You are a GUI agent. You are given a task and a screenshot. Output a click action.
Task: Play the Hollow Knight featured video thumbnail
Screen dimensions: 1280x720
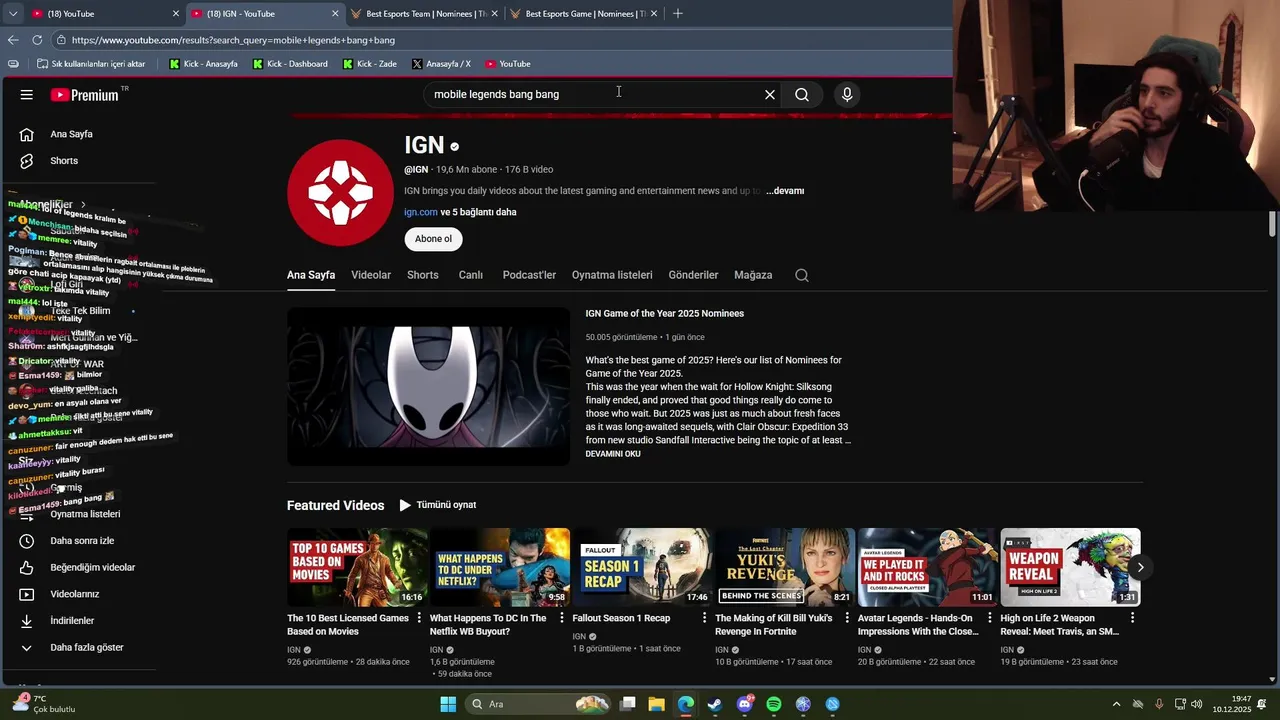click(x=428, y=386)
